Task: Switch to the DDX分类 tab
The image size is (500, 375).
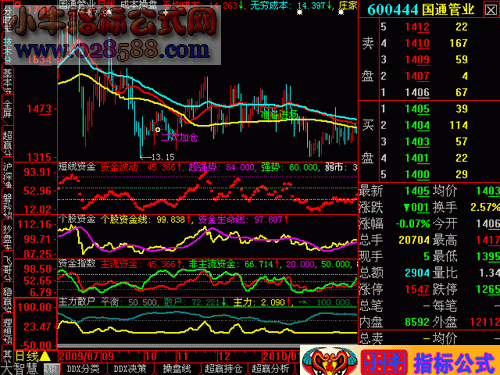Action: point(83,369)
